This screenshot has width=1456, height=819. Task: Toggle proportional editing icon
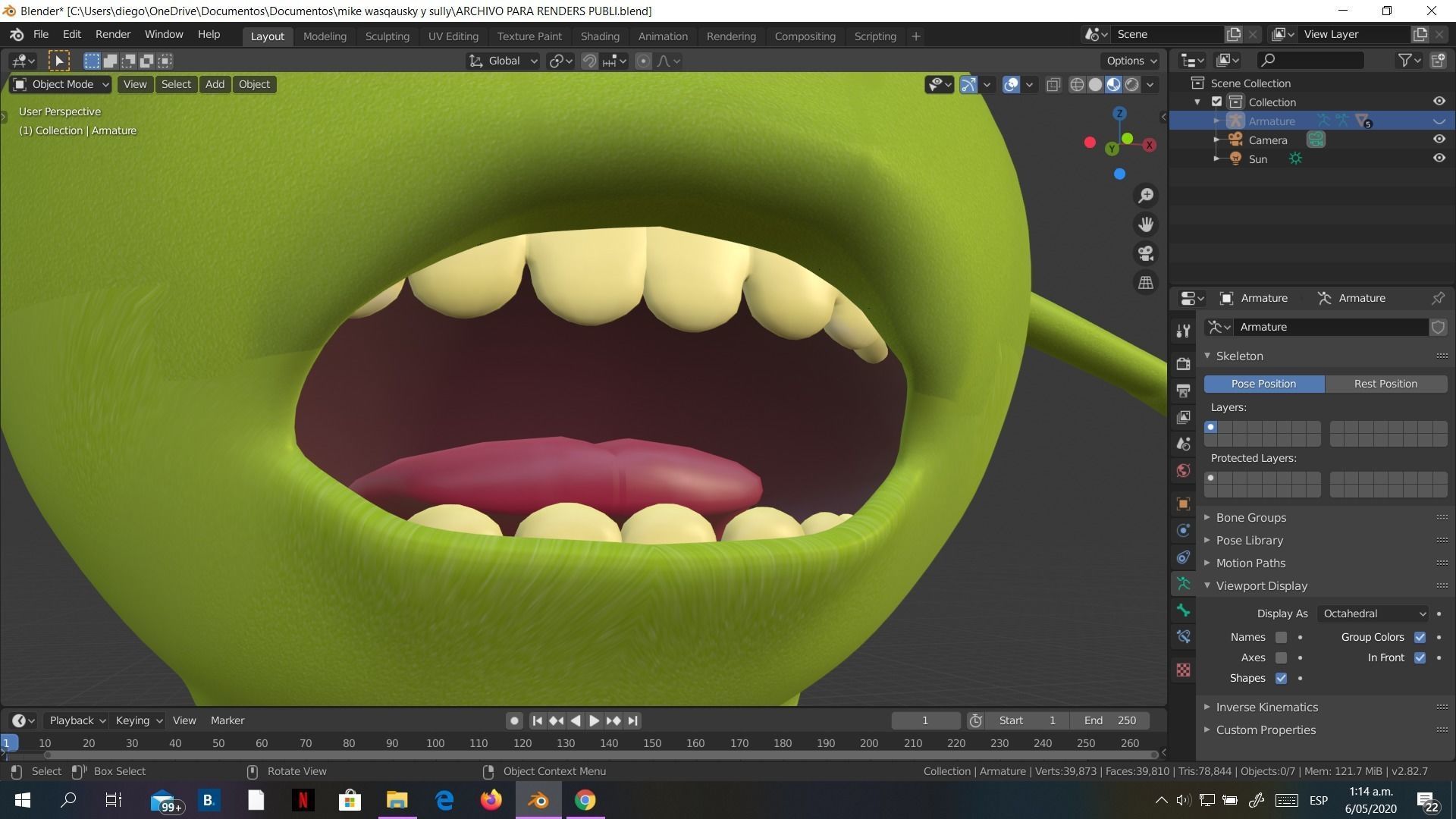coord(643,61)
